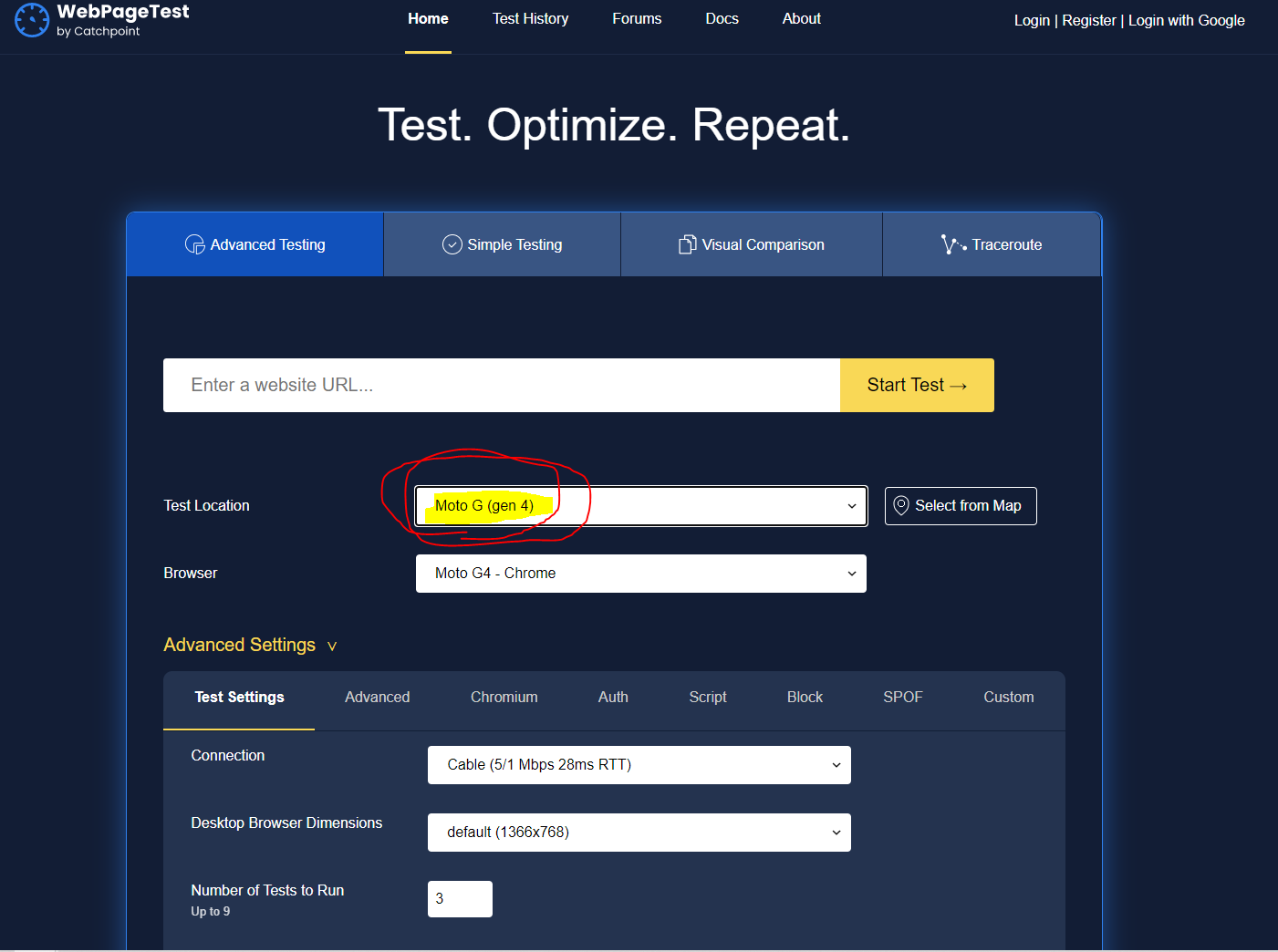Click the 'Desktop Browser Dimensions' label
Screen dimensions: 1278x952
click(x=286, y=823)
